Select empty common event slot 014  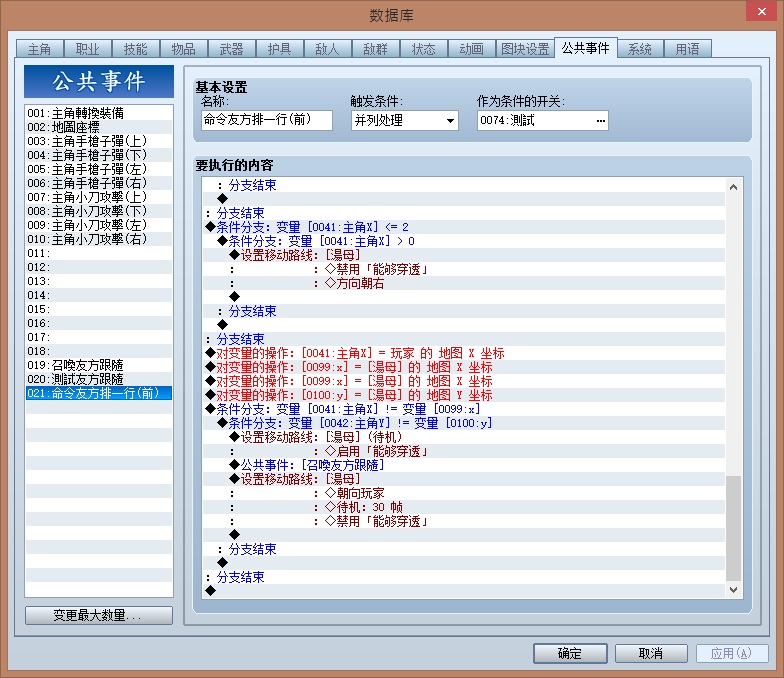98,295
